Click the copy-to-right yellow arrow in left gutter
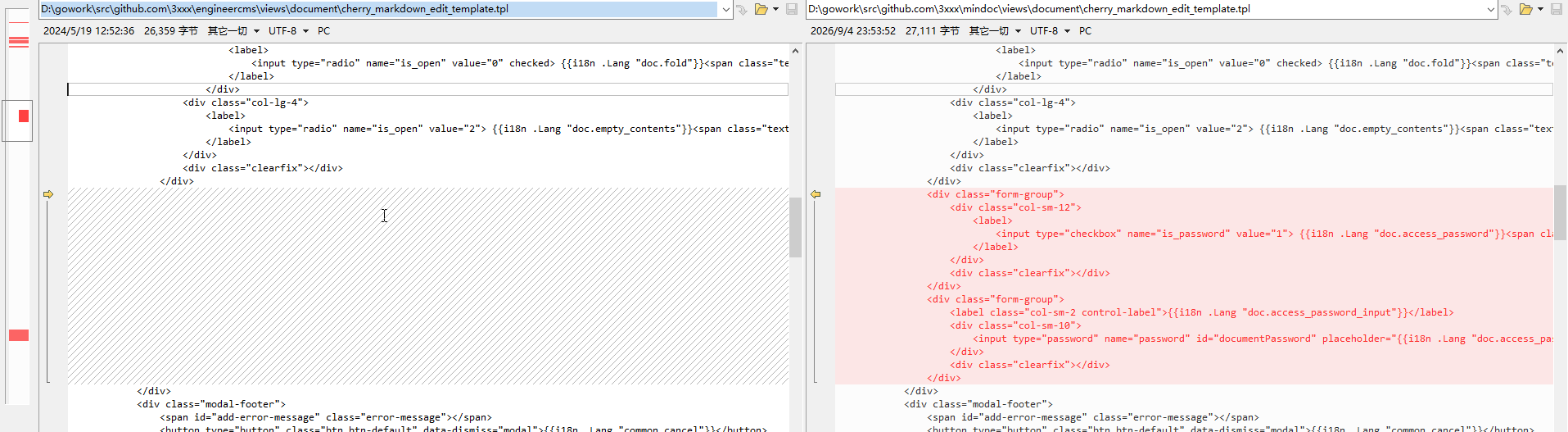Image resolution: width=1568 pixels, height=432 pixels. pyautogui.click(x=48, y=194)
